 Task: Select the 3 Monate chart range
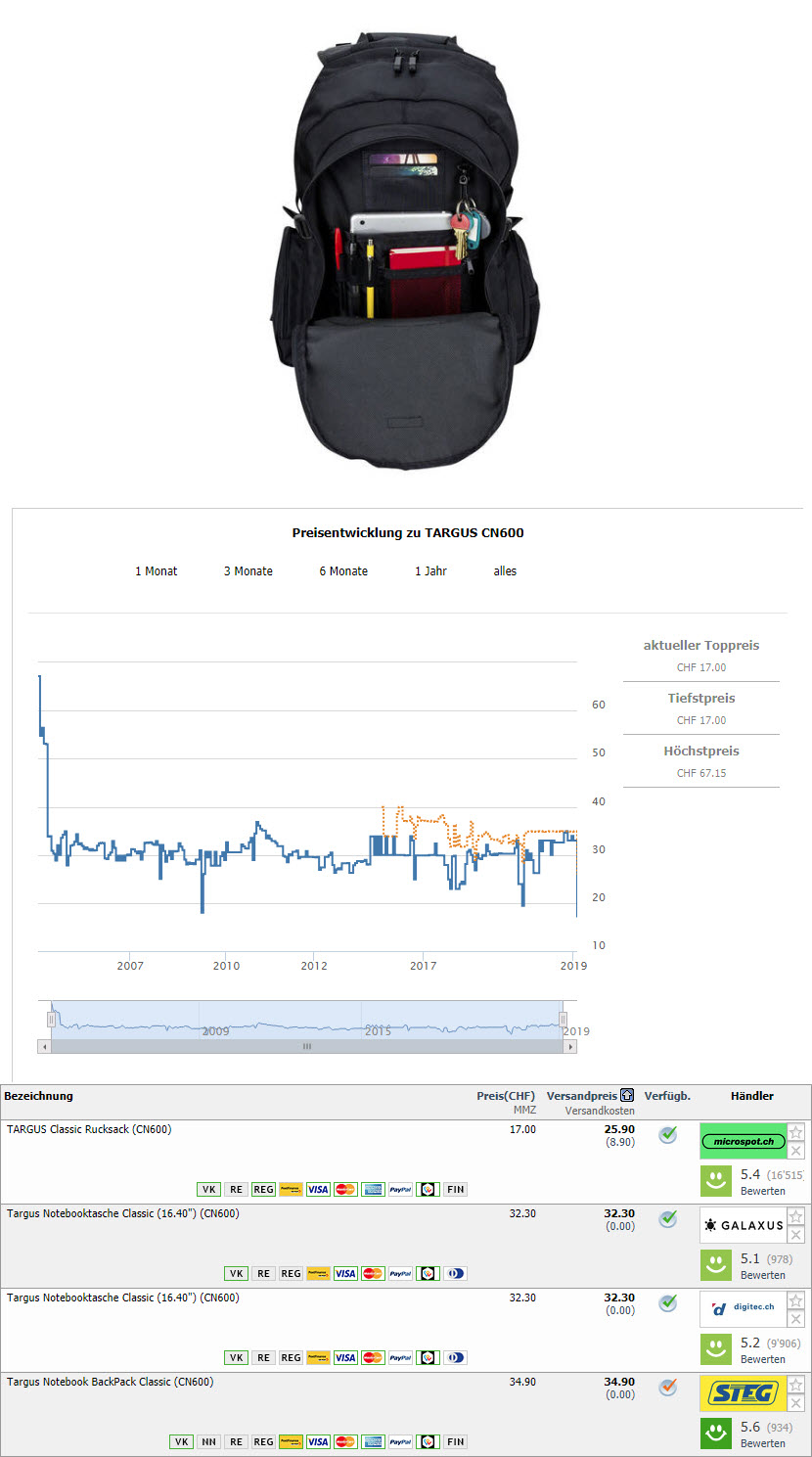pyautogui.click(x=248, y=570)
